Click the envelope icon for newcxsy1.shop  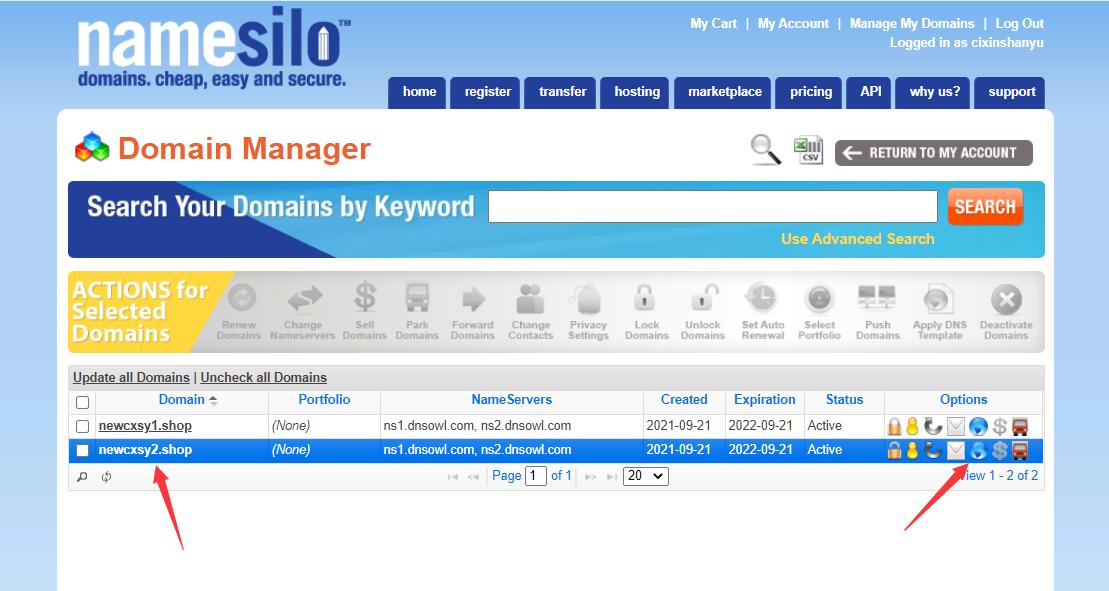point(956,426)
